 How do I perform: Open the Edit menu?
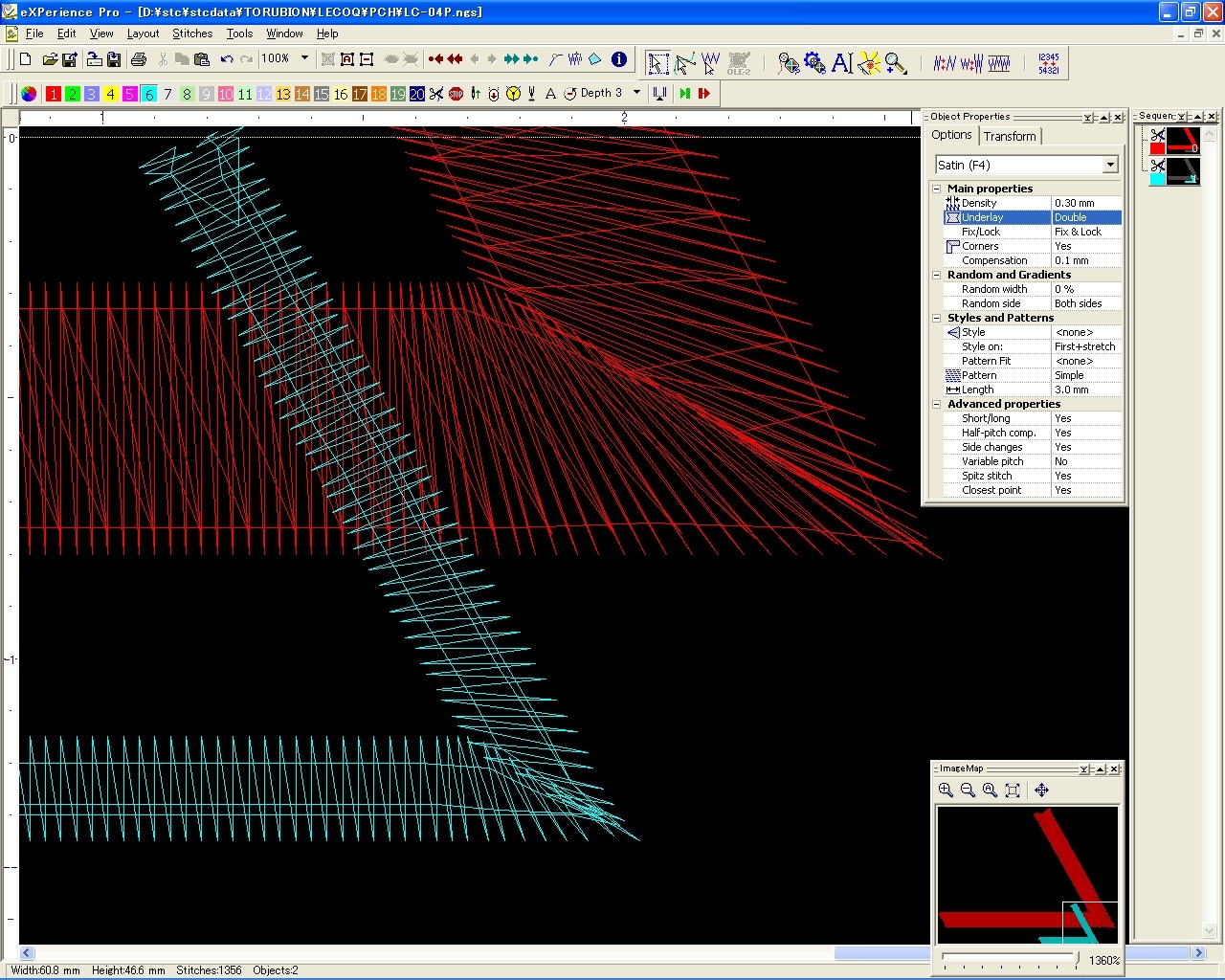[66, 33]
